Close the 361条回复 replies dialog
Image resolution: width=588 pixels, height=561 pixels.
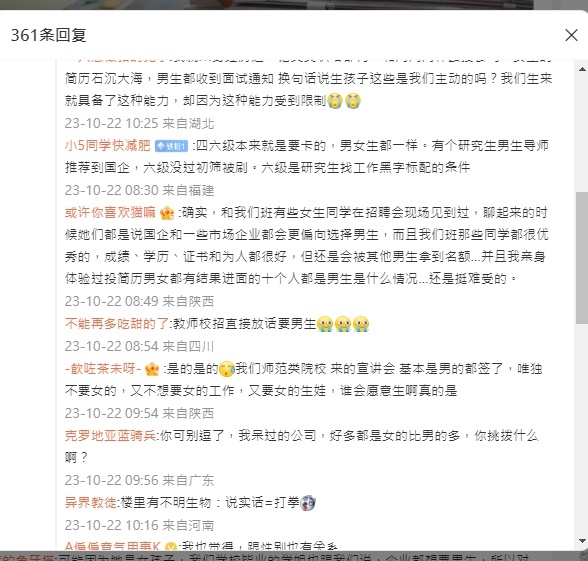(x=571, y=35)
